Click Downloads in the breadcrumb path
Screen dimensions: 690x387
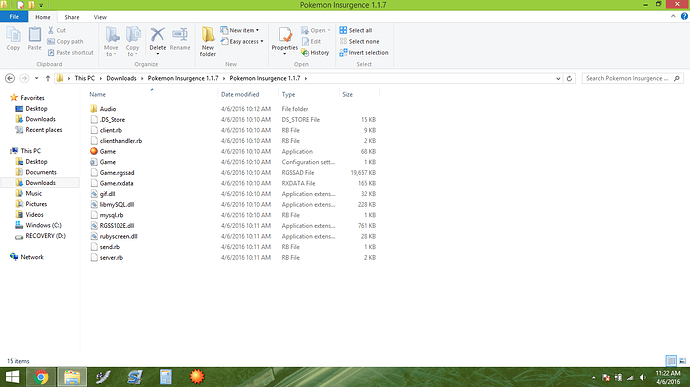[121, 78]
